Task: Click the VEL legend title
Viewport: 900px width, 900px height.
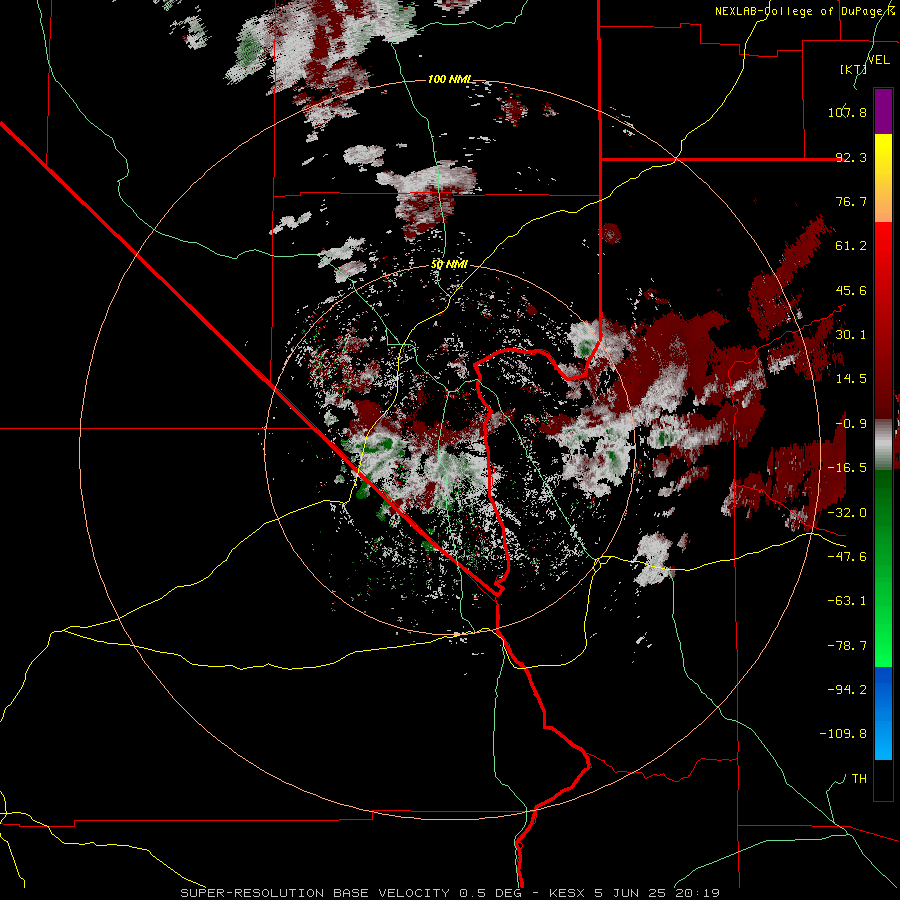Action: 878,60
